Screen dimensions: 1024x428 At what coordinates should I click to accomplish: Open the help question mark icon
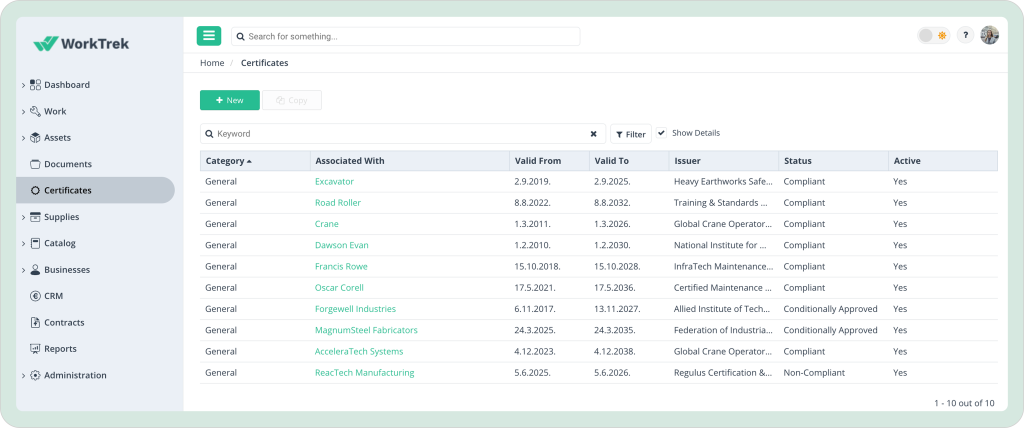[x=965, y=35]
